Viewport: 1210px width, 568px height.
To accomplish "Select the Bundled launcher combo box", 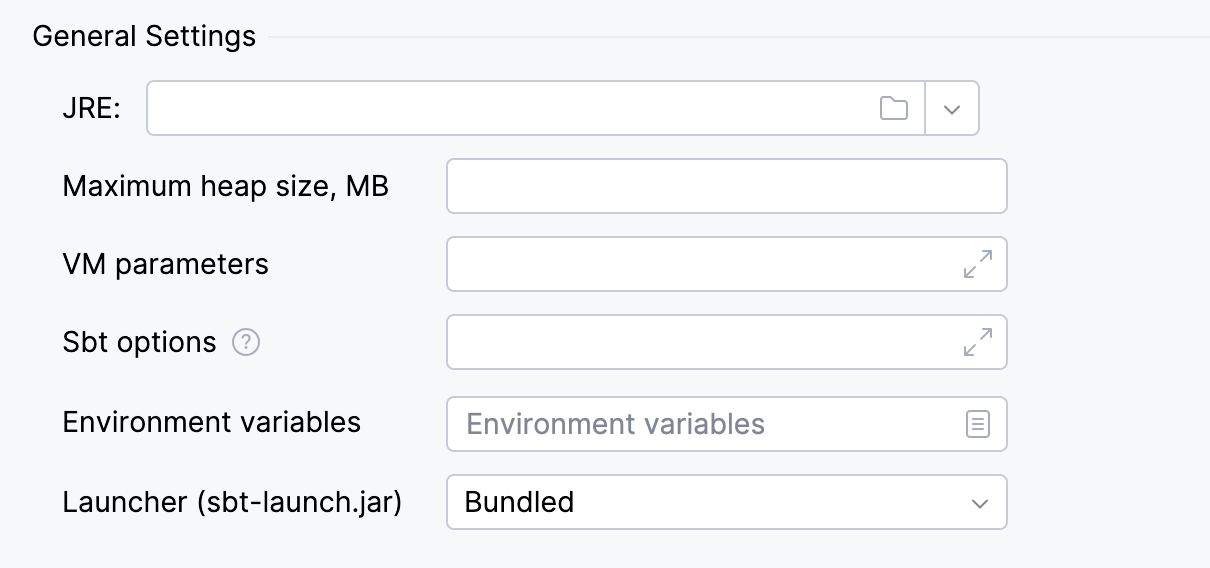I will tap(700, 502).
